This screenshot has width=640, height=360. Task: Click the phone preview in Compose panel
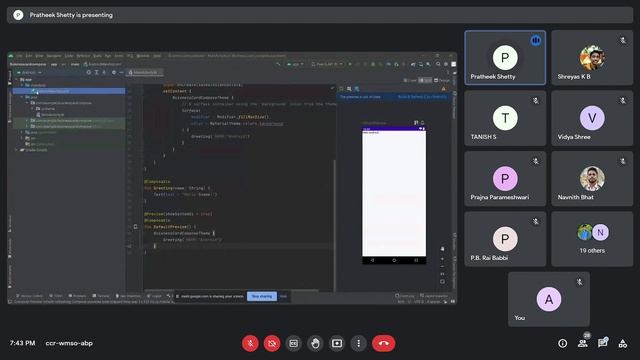[394, 195]
